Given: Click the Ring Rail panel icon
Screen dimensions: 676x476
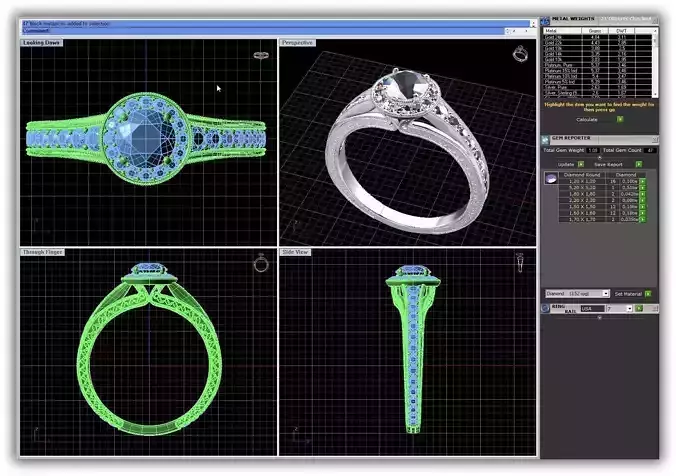Looking at the screenshot, I should pyautogui.click(x=545, y=308).
